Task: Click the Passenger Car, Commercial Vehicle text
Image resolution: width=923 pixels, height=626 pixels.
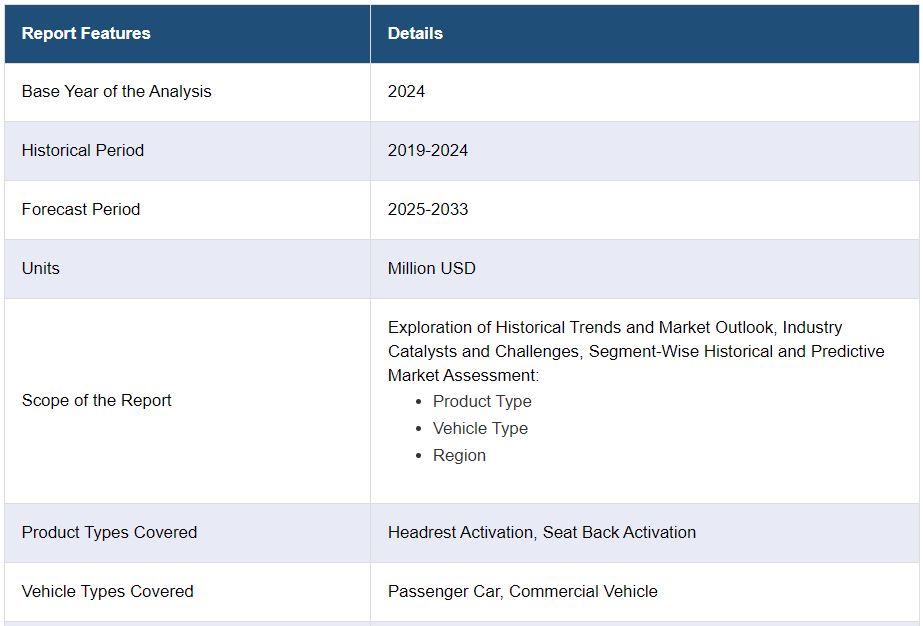Action: [523, 591]
